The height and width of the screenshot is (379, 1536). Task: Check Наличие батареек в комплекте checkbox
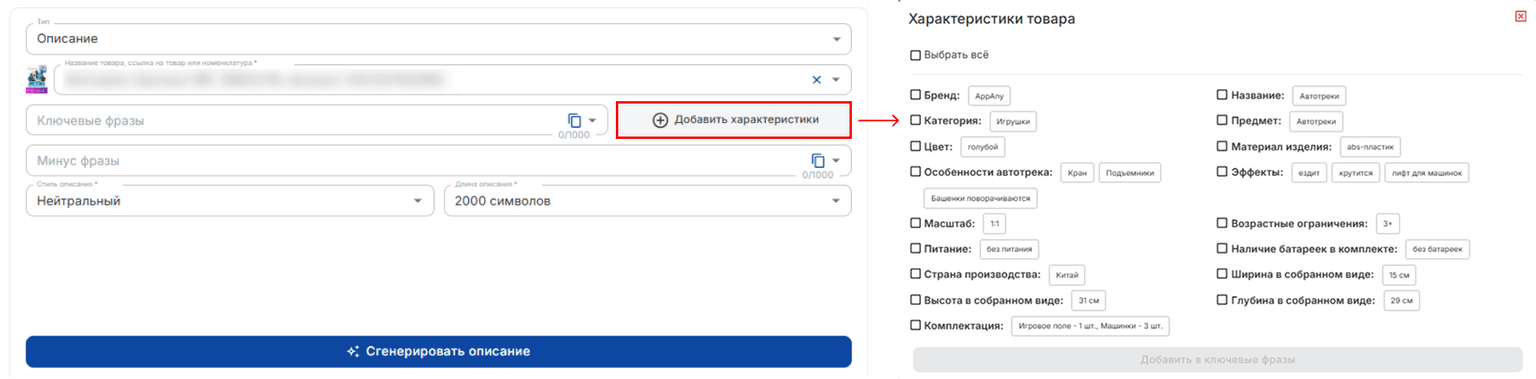1222,248
